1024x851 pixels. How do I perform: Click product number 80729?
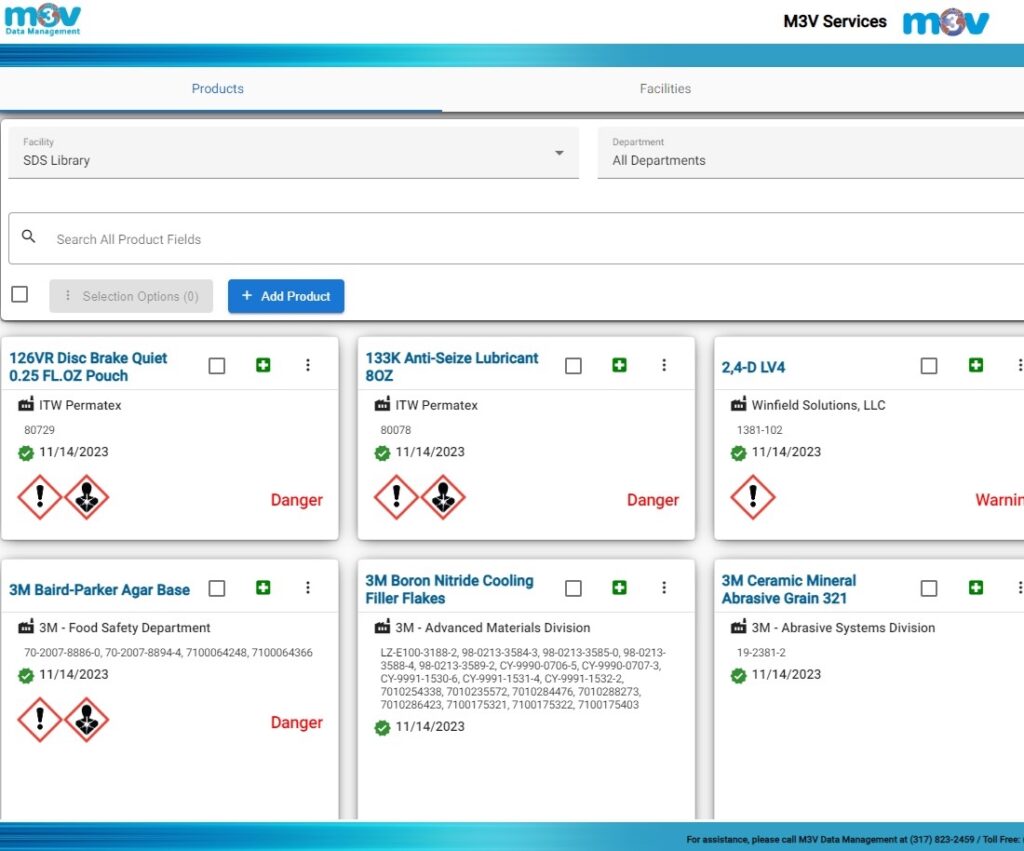(39, 430)
